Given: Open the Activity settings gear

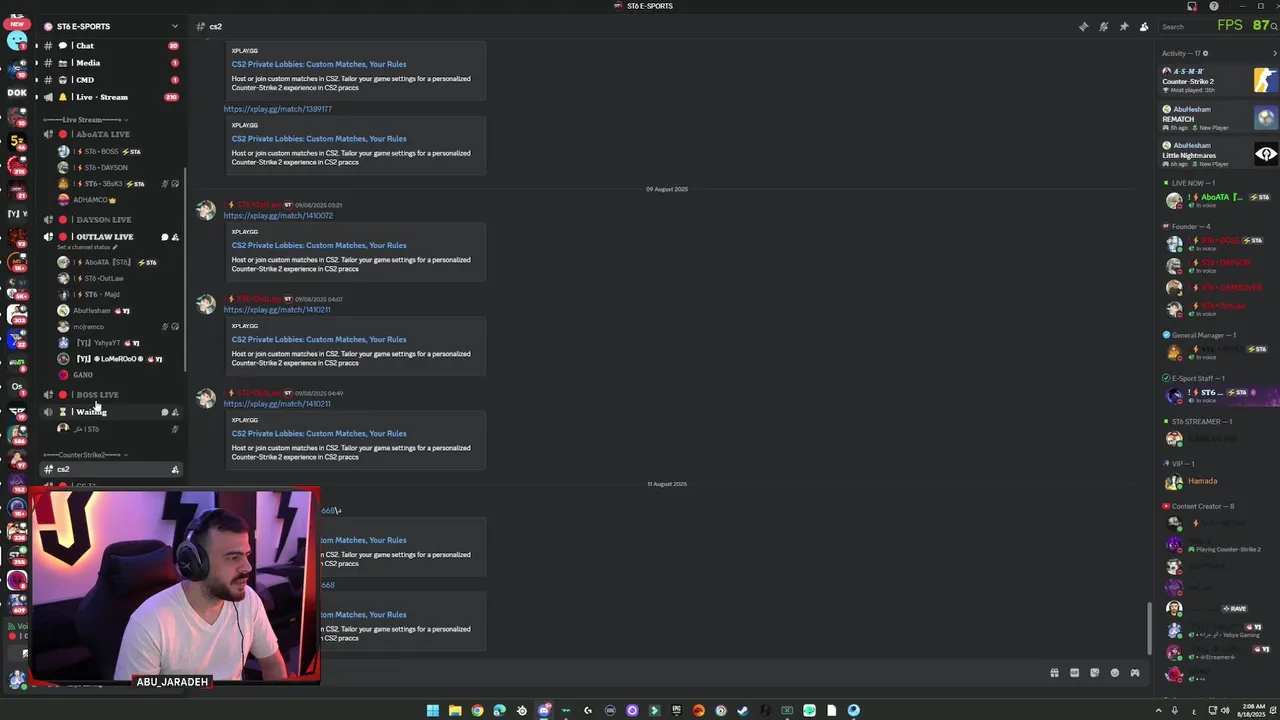Looking at the screenshot, I should click(x=1205, y=54).
